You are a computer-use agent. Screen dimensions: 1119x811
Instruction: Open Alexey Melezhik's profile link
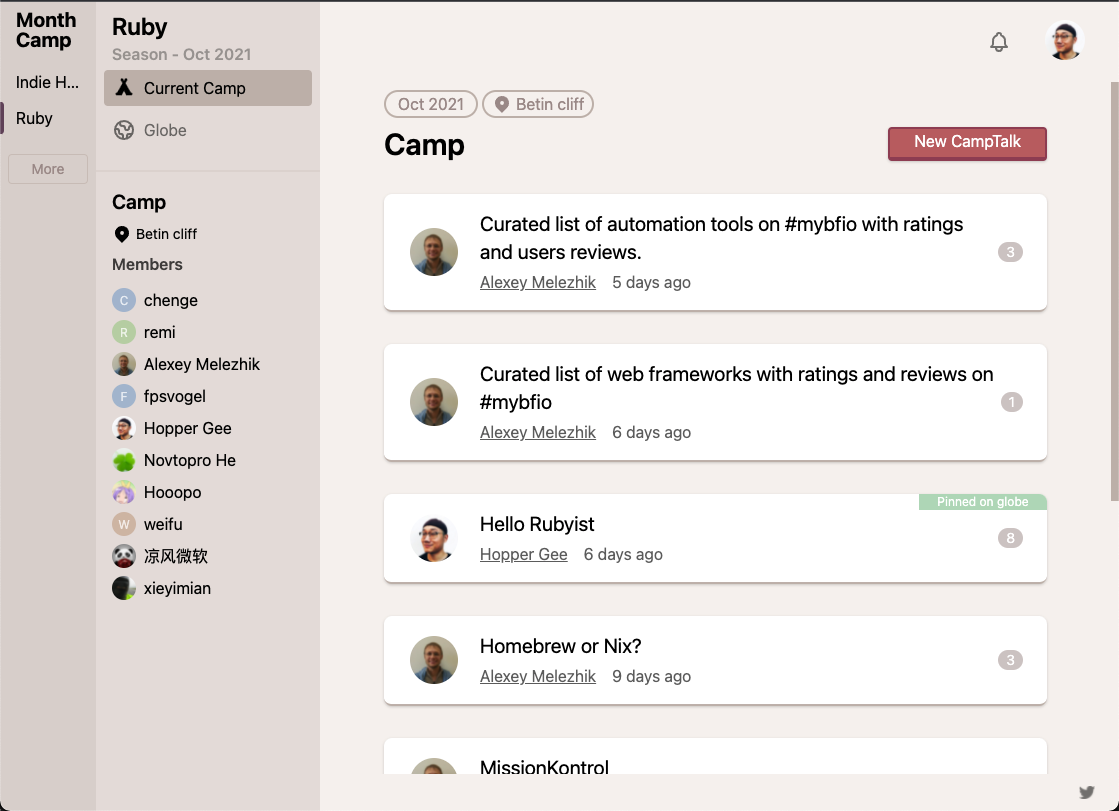click(x=537, y=282)
